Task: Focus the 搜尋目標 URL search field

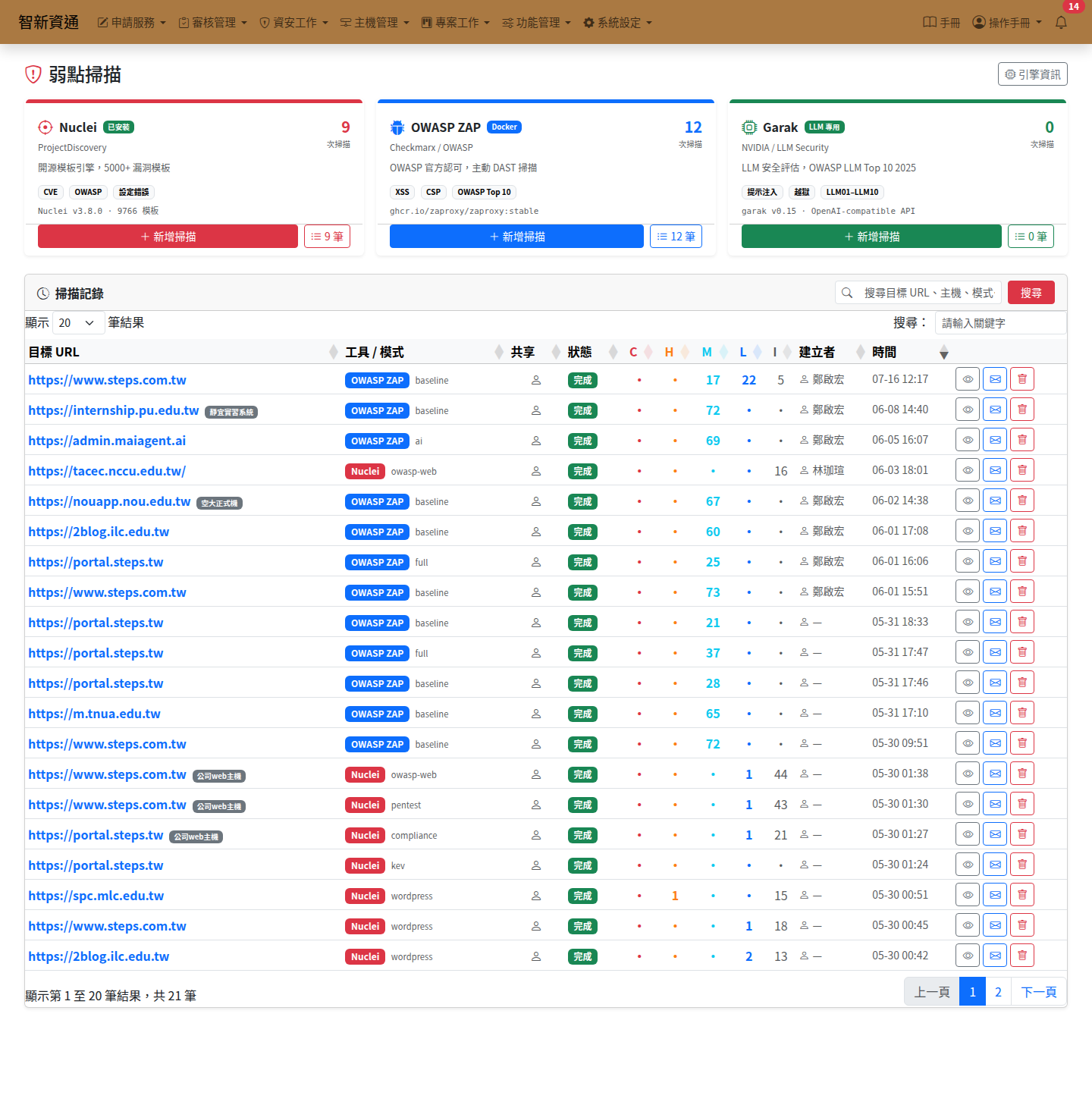Action: coord(930,293)
